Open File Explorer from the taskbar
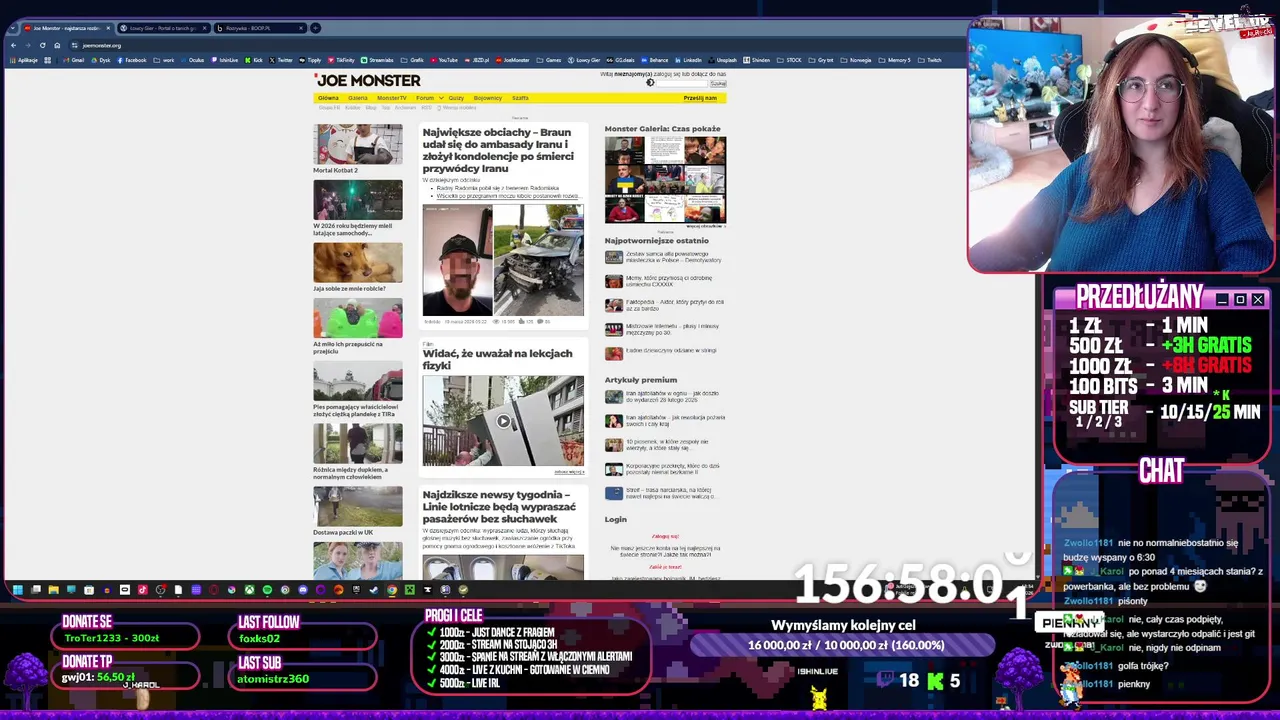 [x=54, y=589]
